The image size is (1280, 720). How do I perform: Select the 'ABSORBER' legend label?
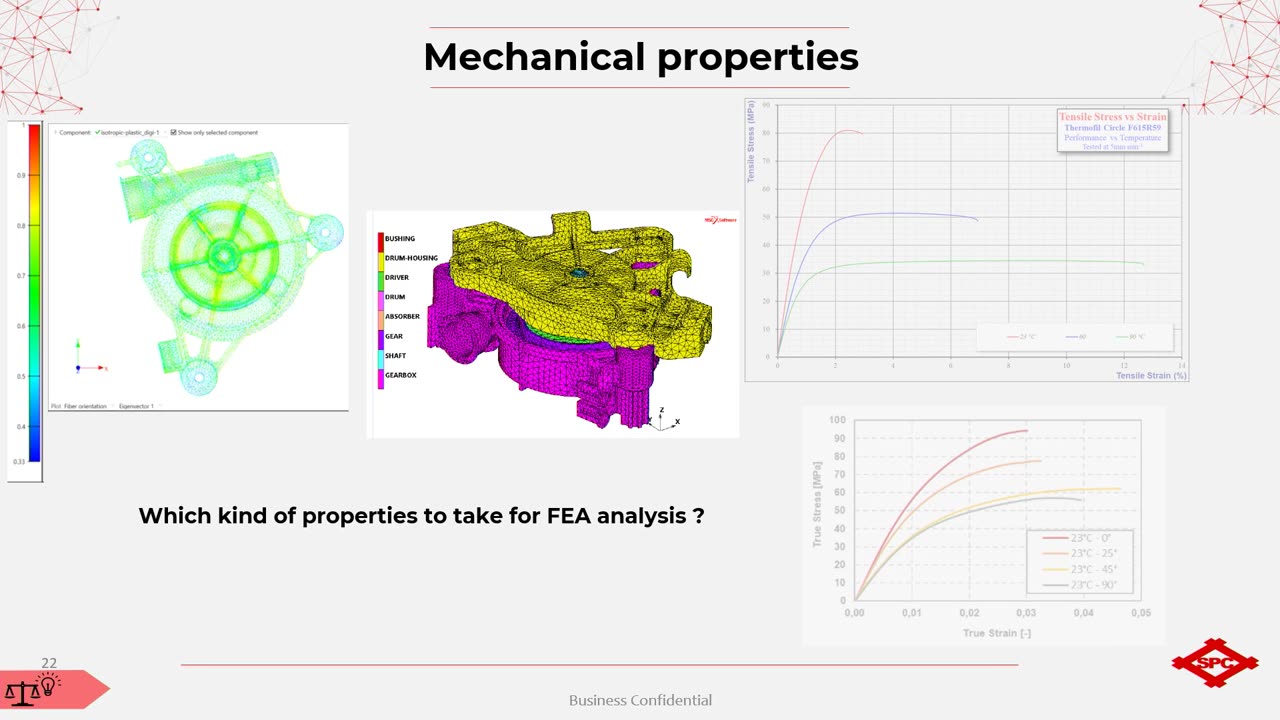point(402,317)
